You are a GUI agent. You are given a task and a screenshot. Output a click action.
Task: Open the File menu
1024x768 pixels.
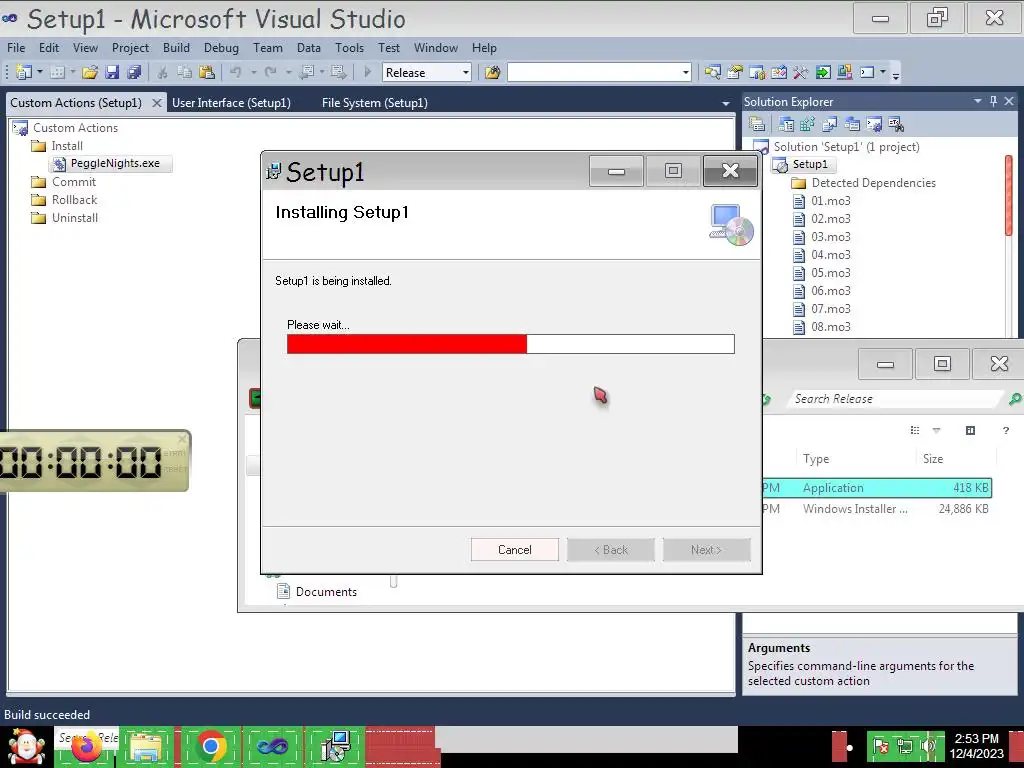(16, 48)
